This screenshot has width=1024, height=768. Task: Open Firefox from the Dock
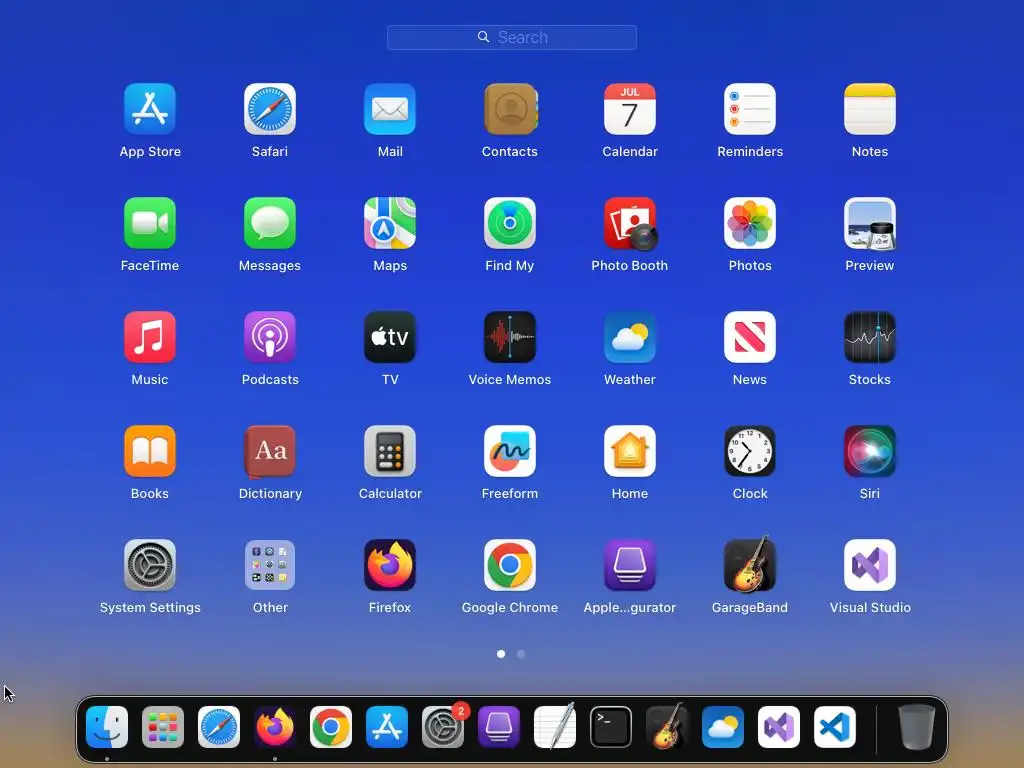click(x=275, y=727)
